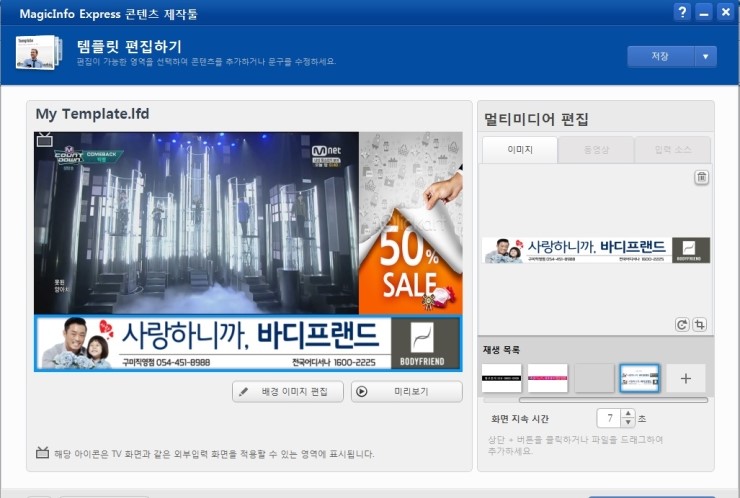Screen dimensions: 740x498
Task: Click the 템플릿 편집하기 heading
Action: click(129, 46)
